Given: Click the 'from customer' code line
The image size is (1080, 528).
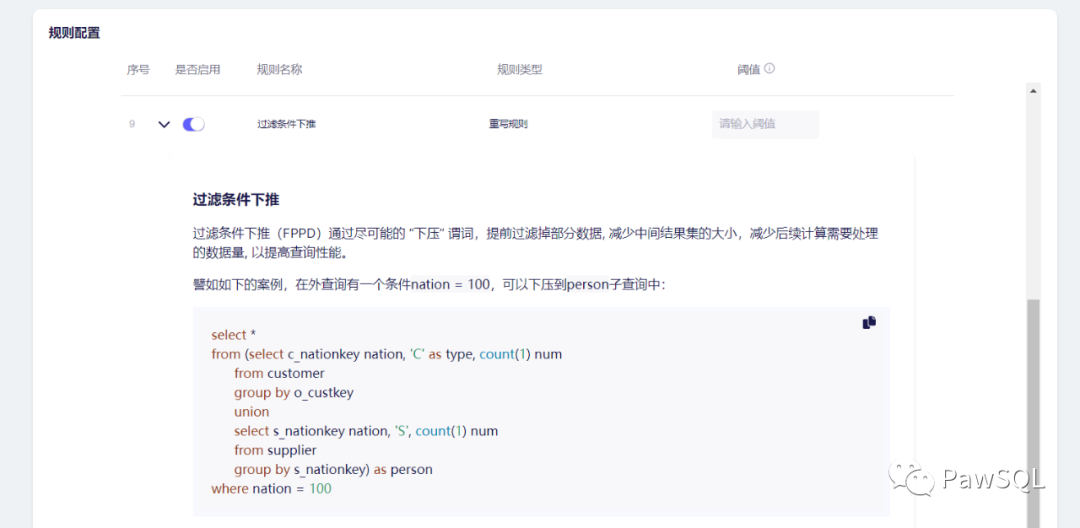Looking at the screenshot, I should [x=279, y=373].
